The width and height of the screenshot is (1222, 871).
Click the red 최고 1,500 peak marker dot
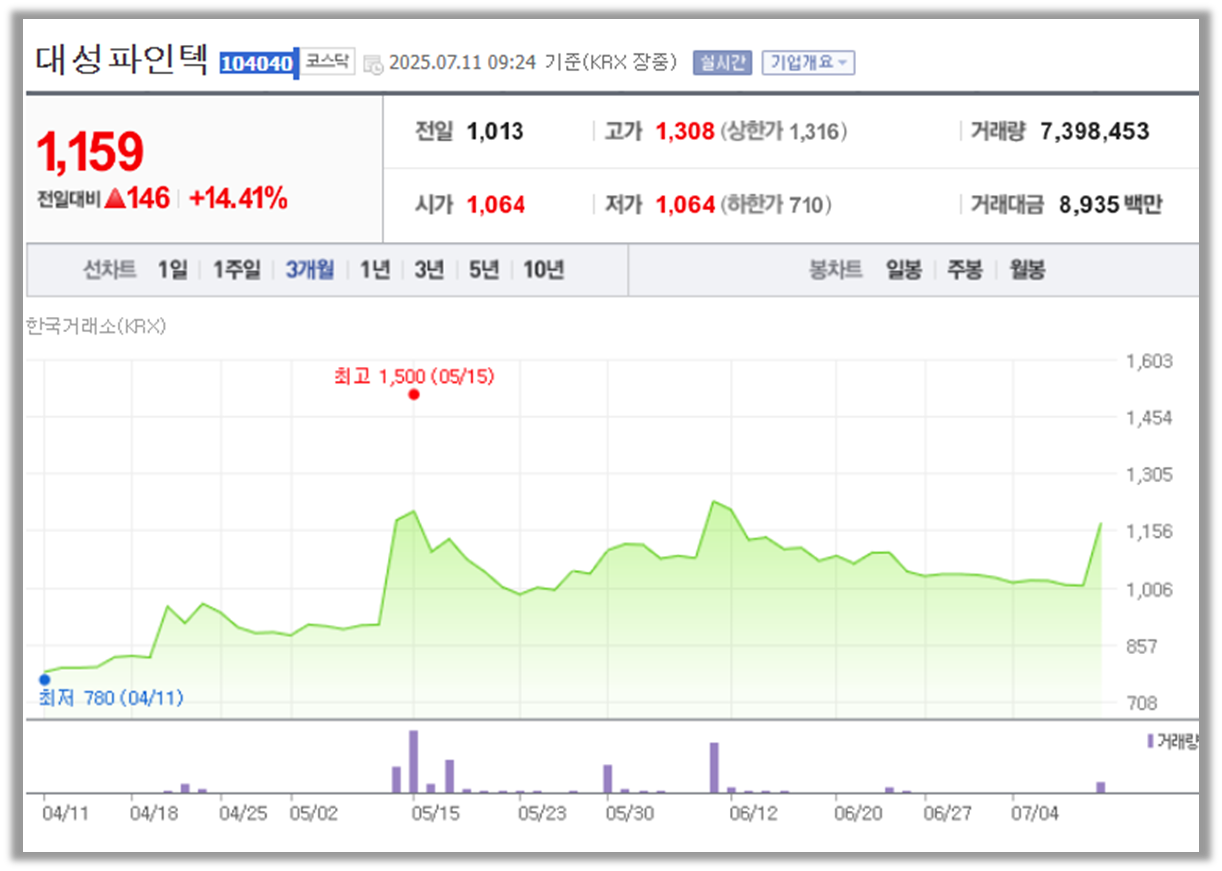point(414,395)
